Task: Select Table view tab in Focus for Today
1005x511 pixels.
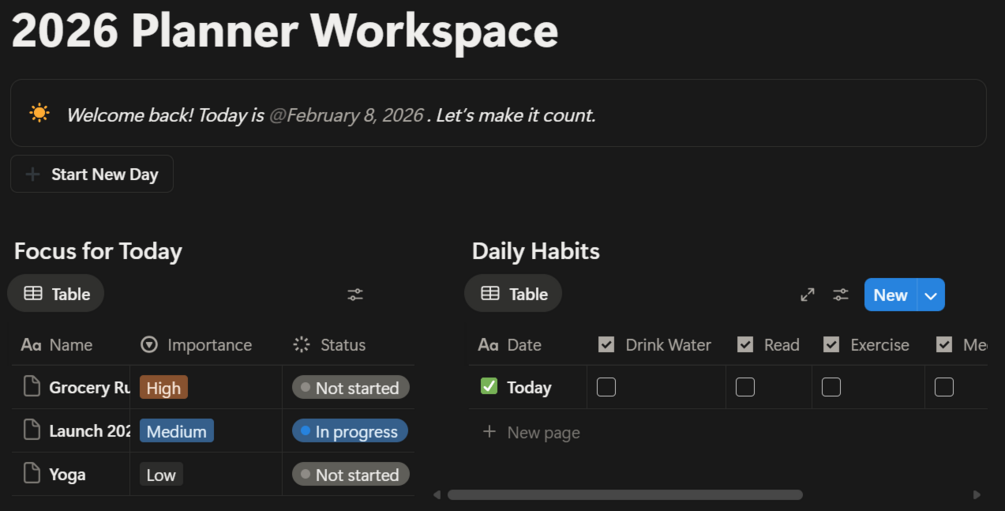Action: tap(56, 294)
